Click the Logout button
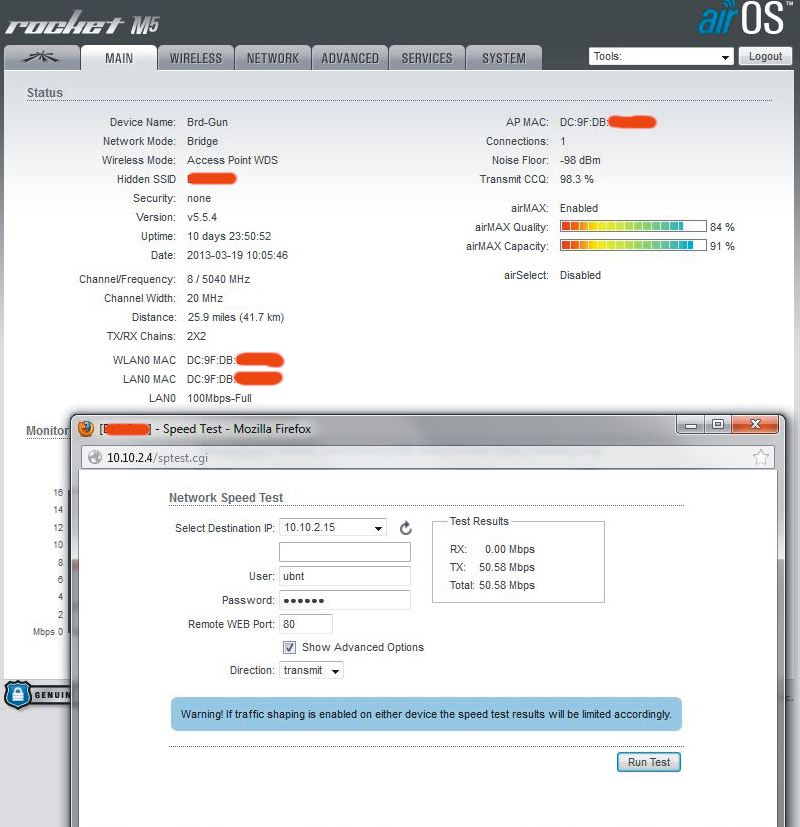800x827 pixels. 765,56
